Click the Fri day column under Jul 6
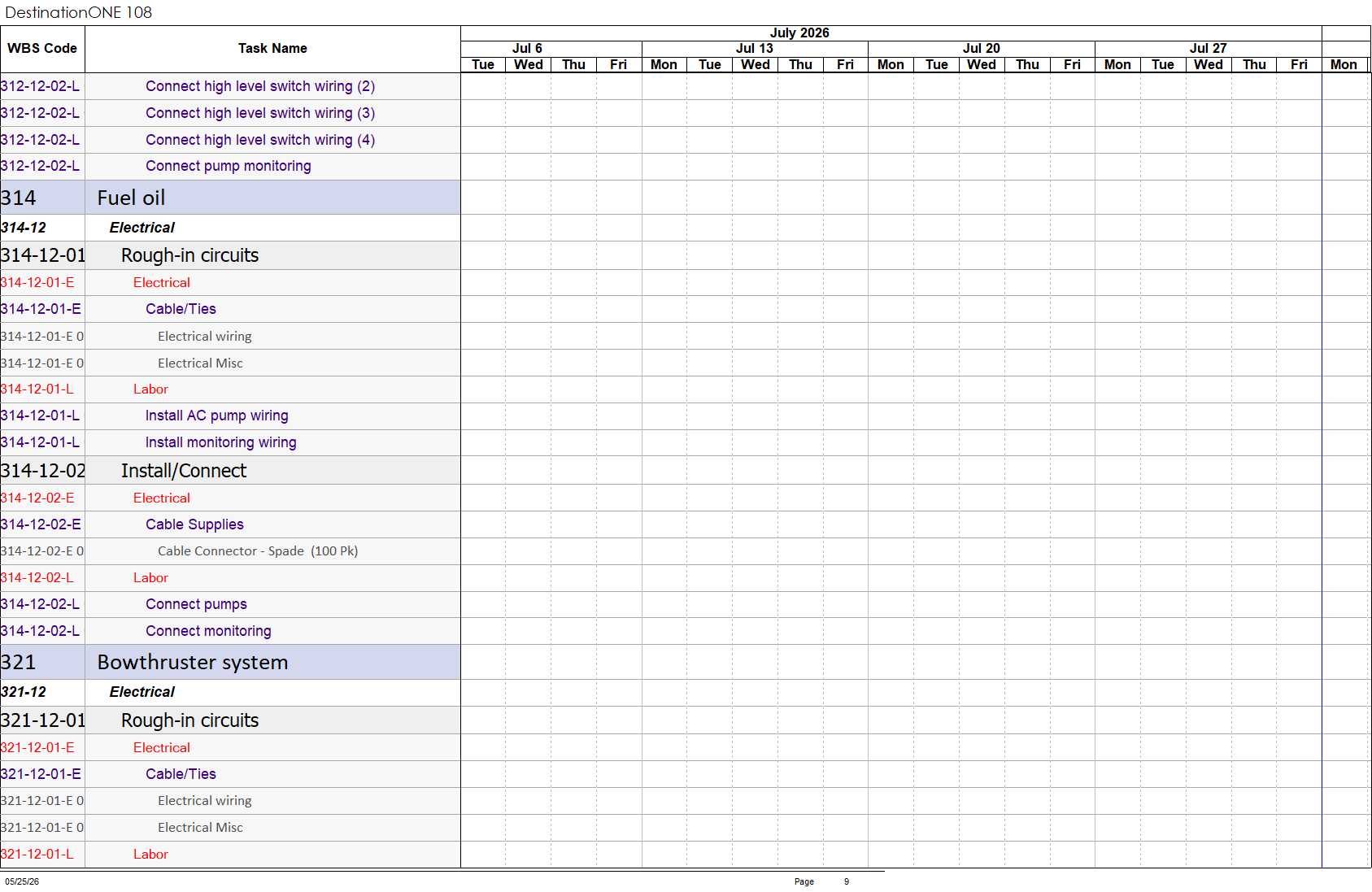The height and width of the screenshot is (892, 1372). pos(619,65)
